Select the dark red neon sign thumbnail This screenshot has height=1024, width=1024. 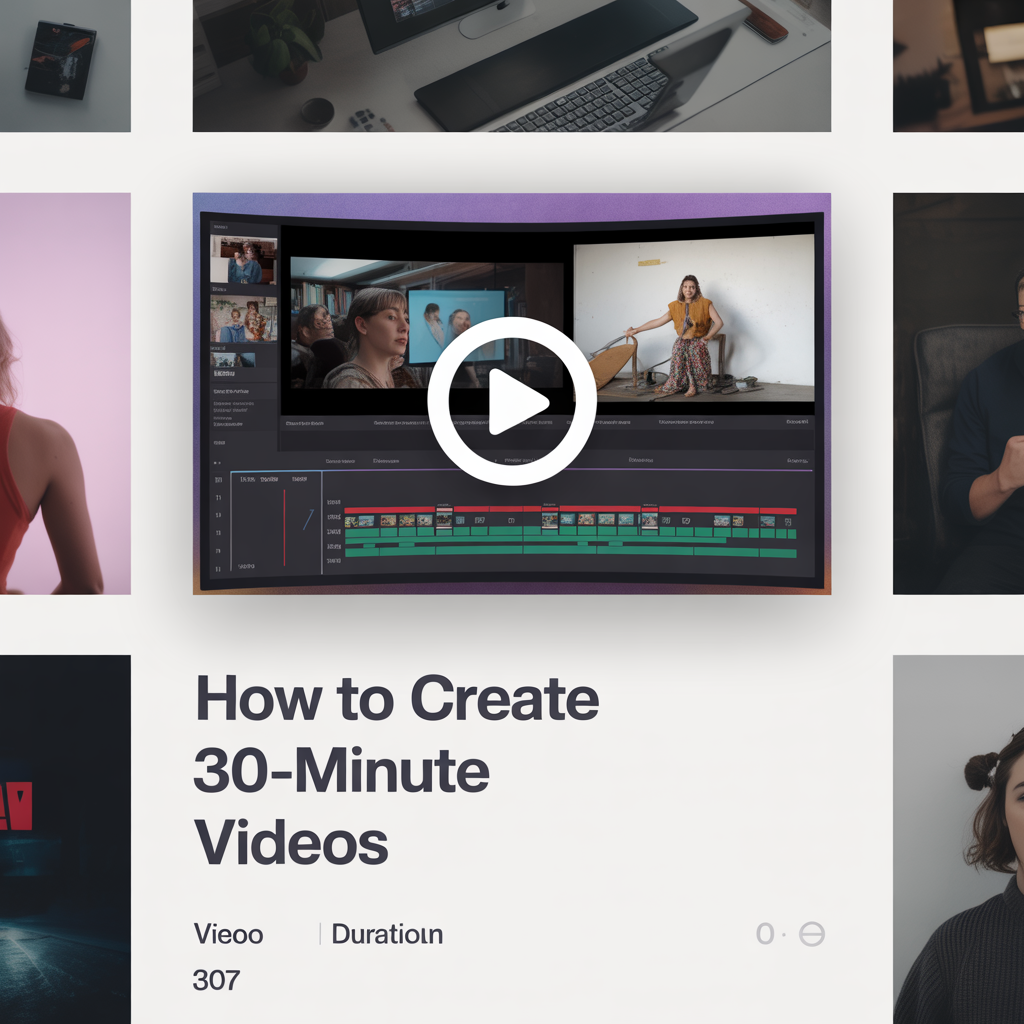coord(65,838)
